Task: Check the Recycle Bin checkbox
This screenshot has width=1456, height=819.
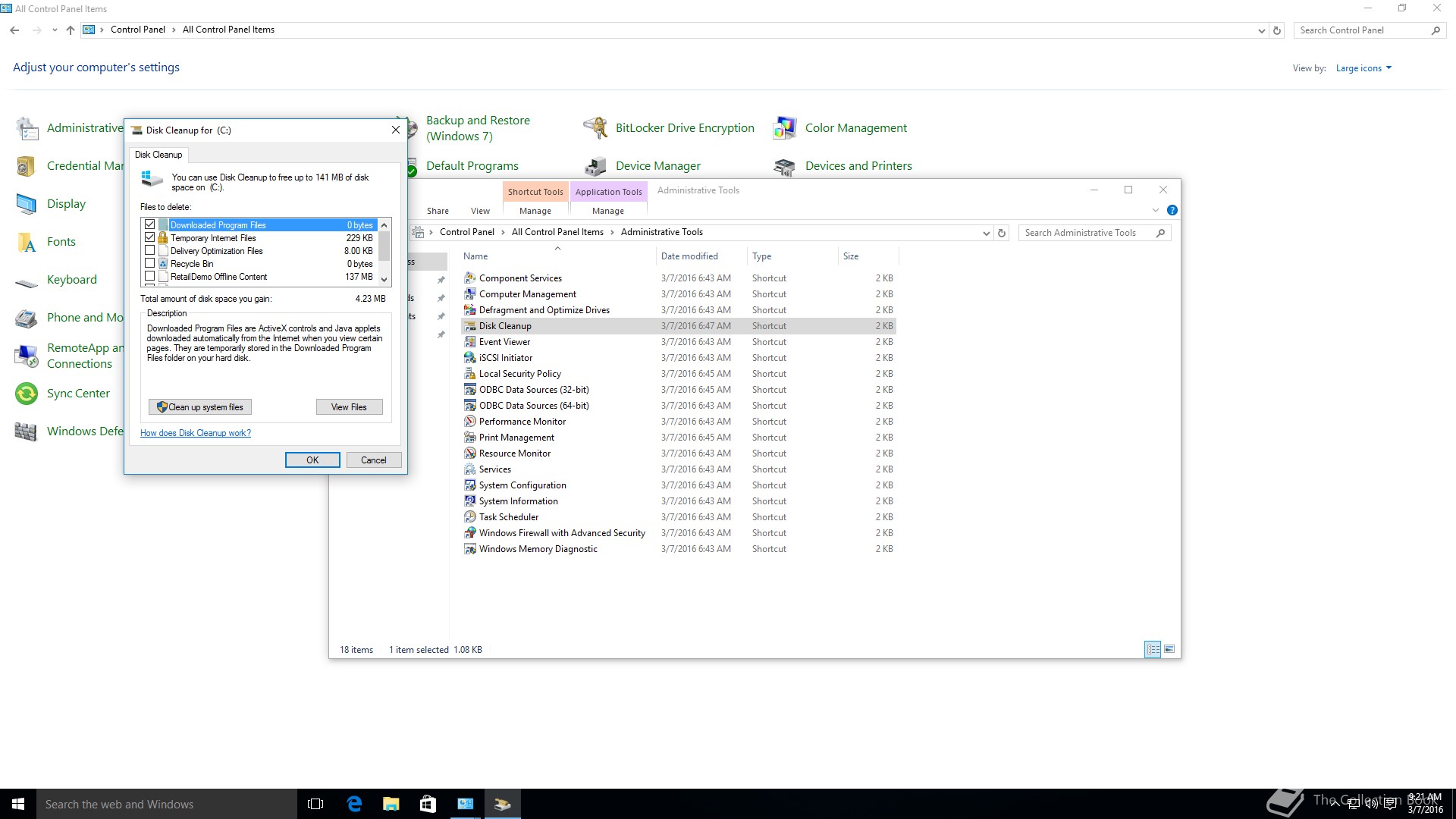Action: click(149, 264)
